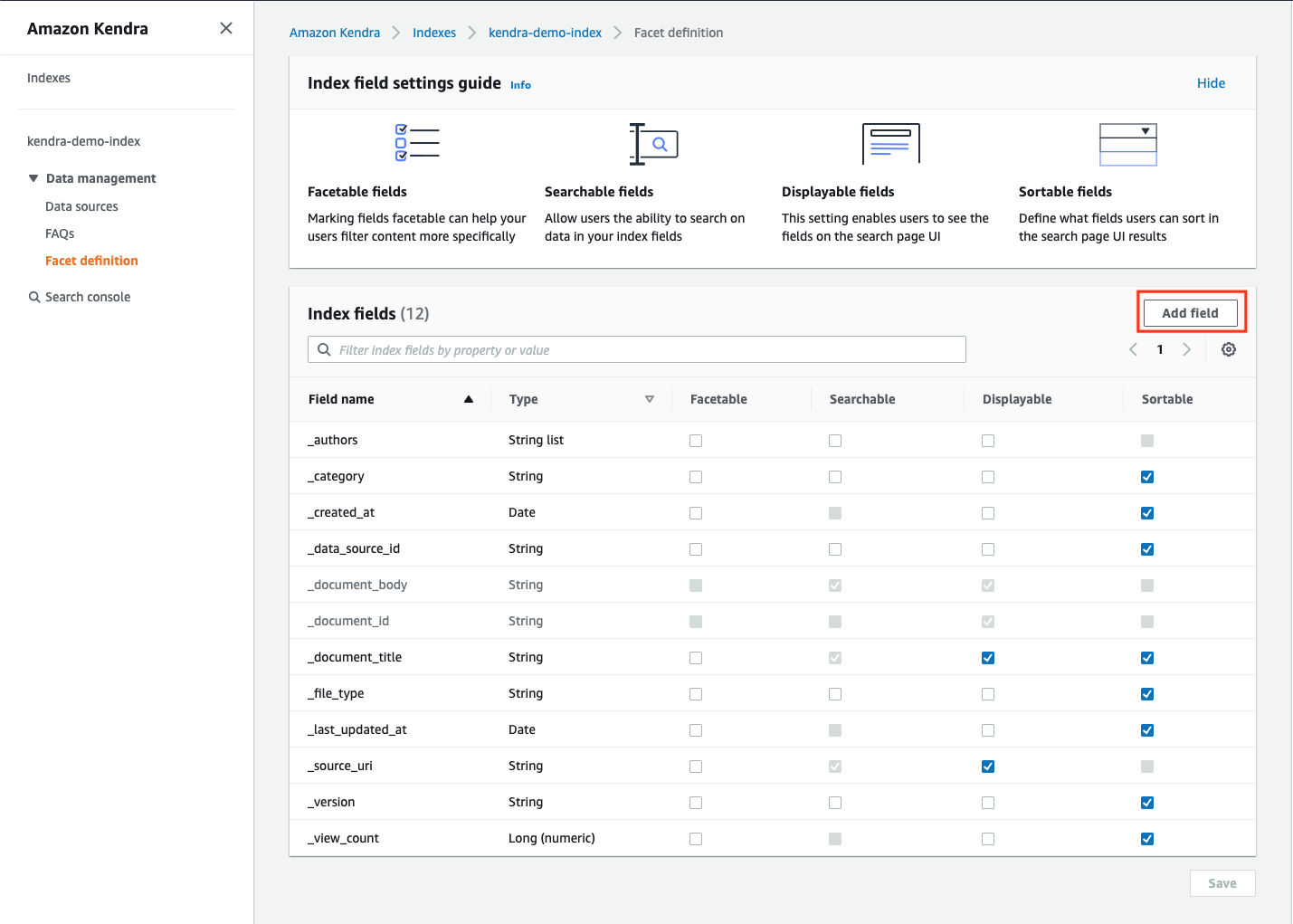Enable Displayable for _created_at
This screenshot has height=924, width=1293.
pyautogui.click(x=988, y=513)
